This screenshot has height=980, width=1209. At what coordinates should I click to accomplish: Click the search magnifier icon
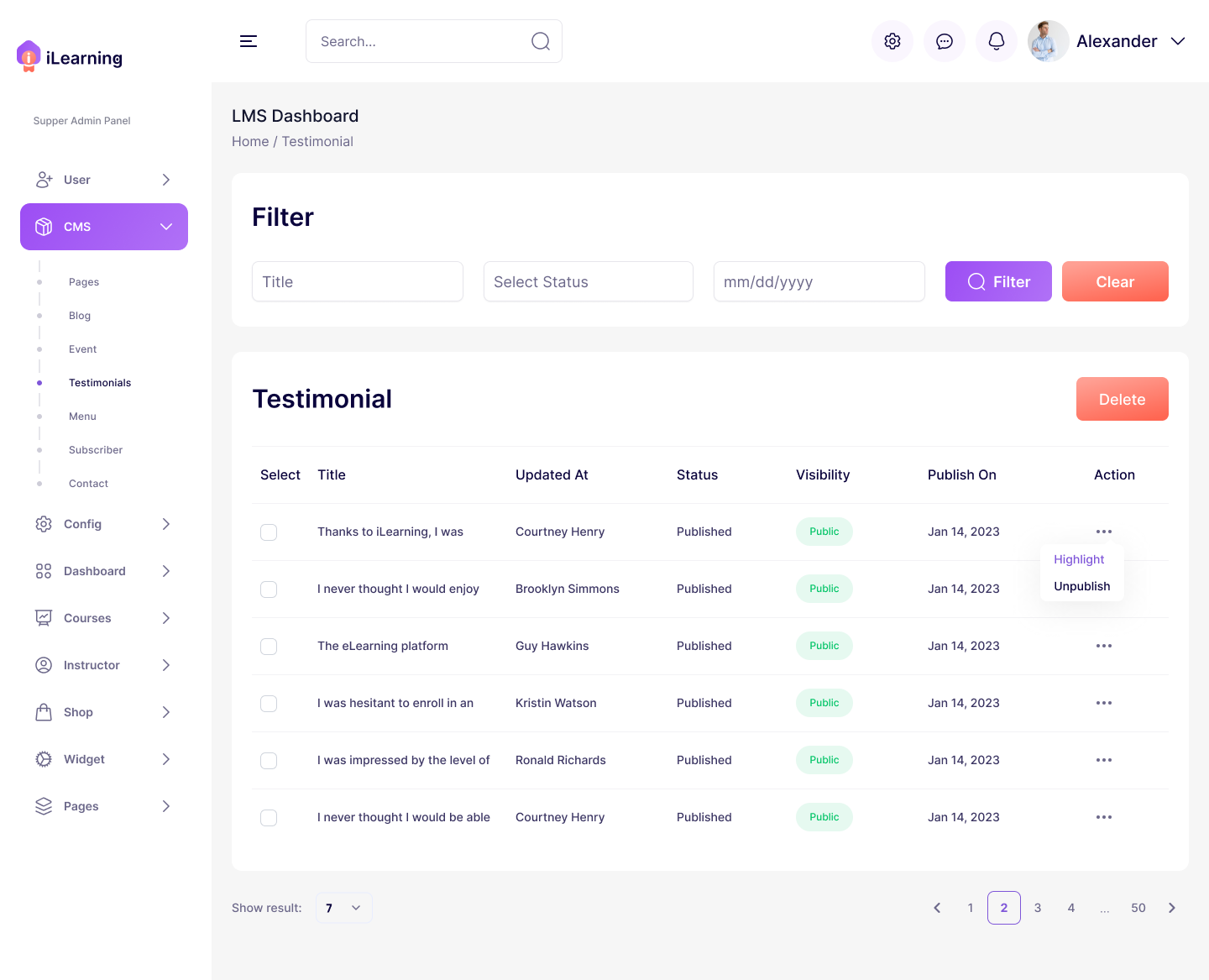point(541,41)
